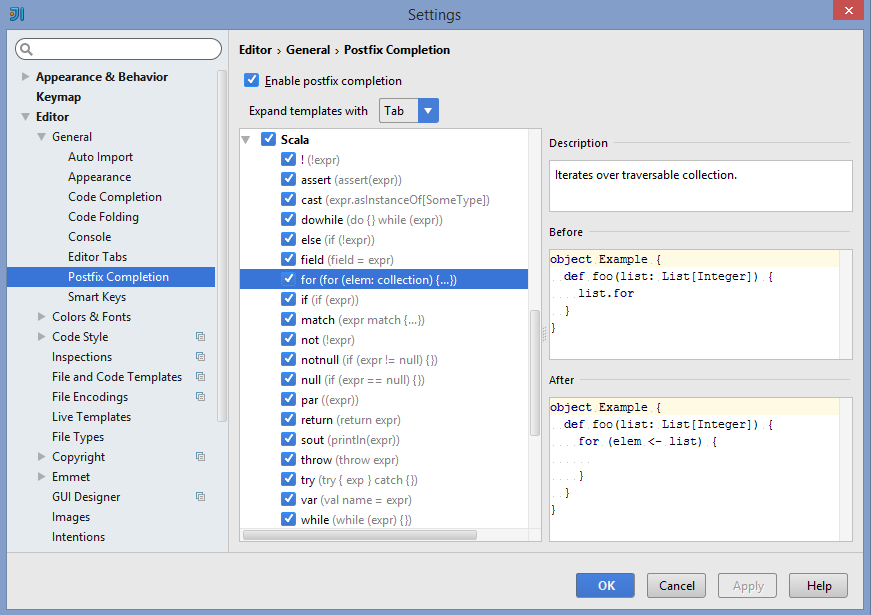Select the Smart Keys settings page
The height and width of the screenshot is (615, 871).
97,297
